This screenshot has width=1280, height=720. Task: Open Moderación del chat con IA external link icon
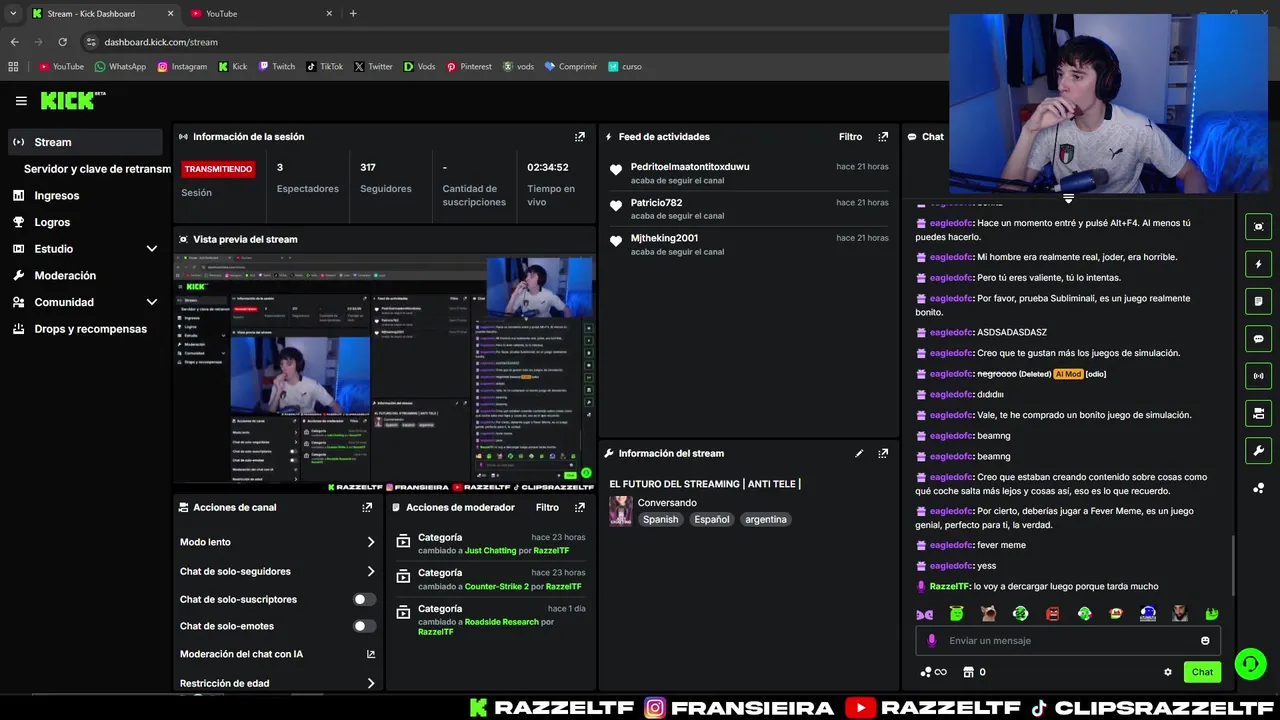click(371, 654)
